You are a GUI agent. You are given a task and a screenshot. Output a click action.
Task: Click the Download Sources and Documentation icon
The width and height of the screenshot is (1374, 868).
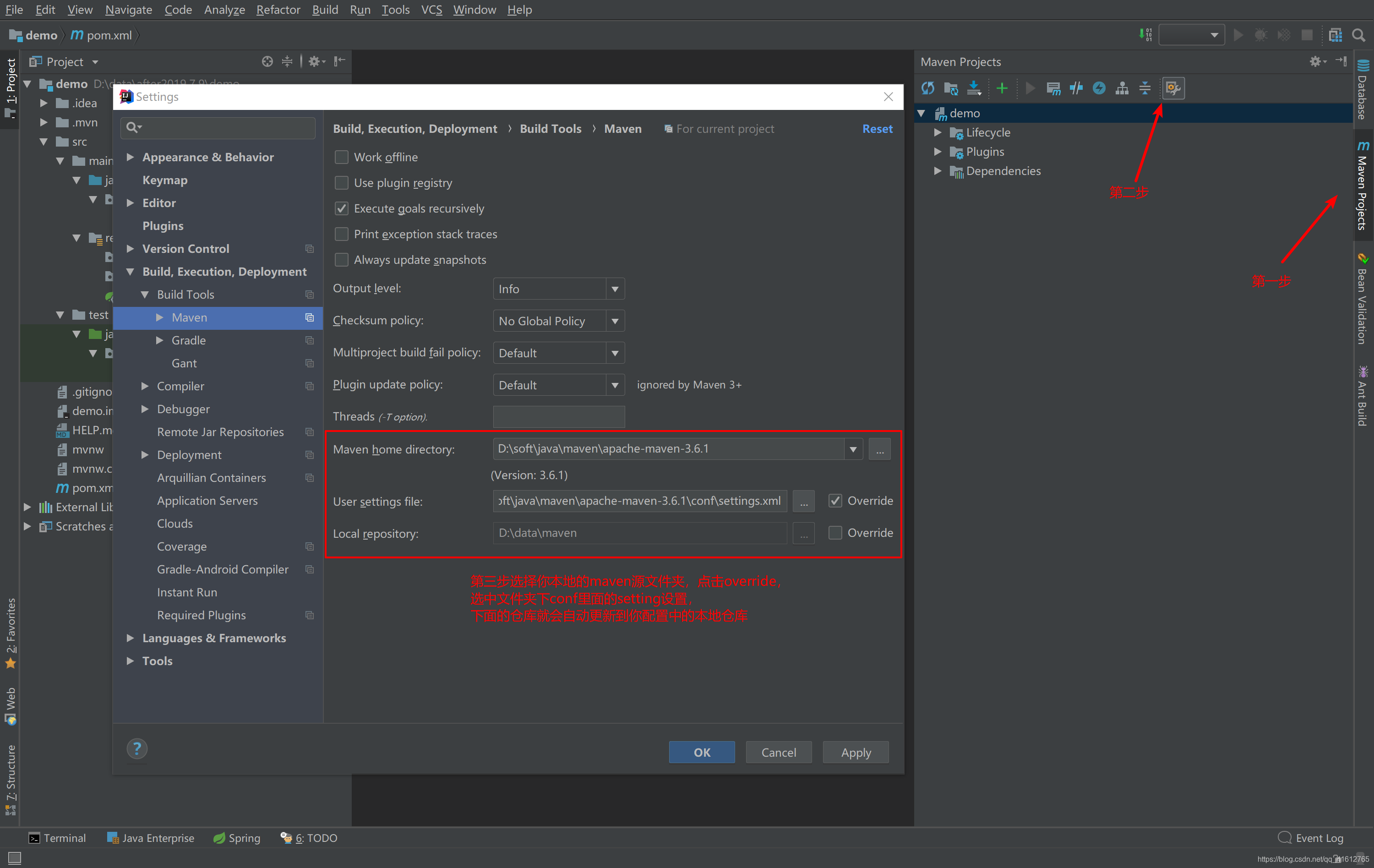coord(974,88)
